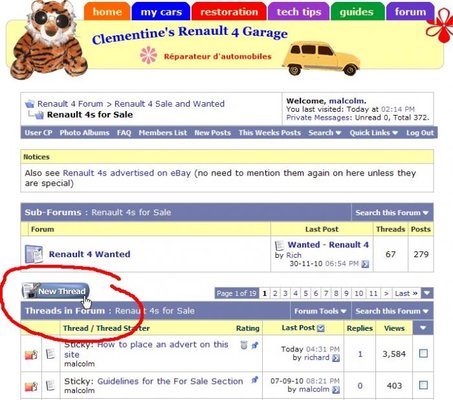The image size is (453, 400).
Task: Open the Forum Tools dropdown
Action: [320, 311]
